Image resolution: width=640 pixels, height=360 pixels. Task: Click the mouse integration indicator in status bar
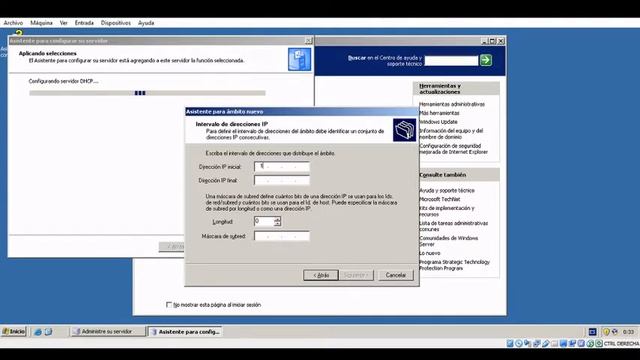click(590, 343)
